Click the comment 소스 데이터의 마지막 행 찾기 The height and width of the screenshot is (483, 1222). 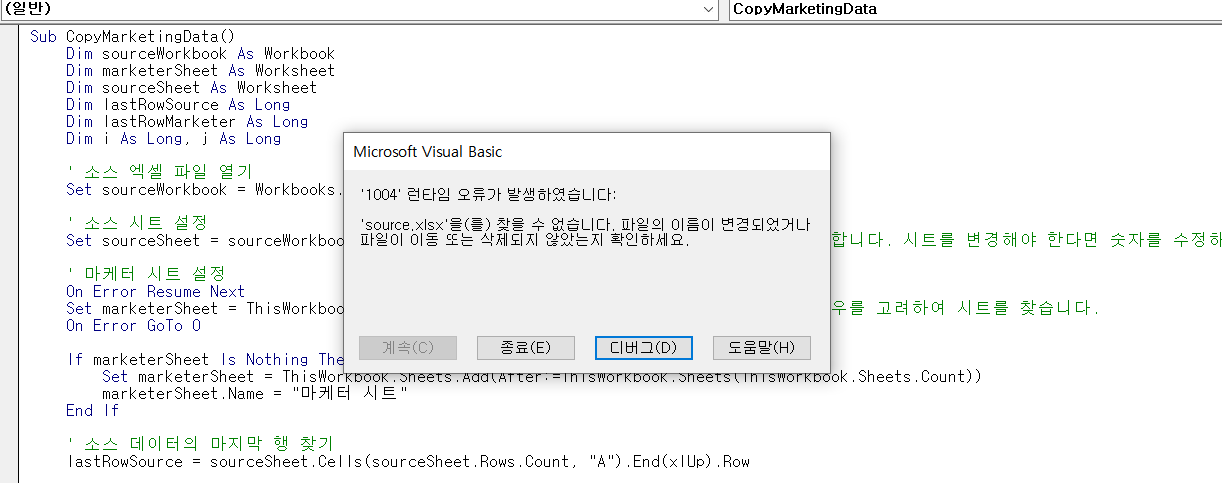199,444
